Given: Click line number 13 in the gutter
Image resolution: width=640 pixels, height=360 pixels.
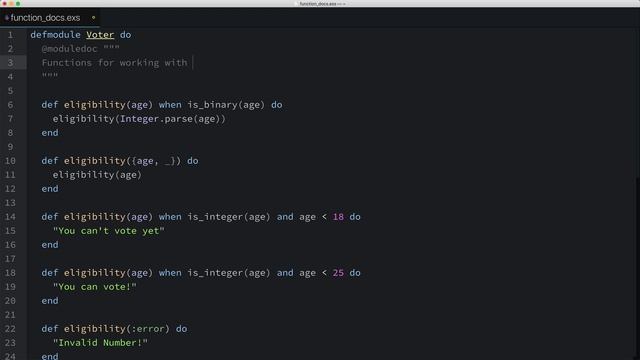Looking at the screenshot, I should point(10,202).
